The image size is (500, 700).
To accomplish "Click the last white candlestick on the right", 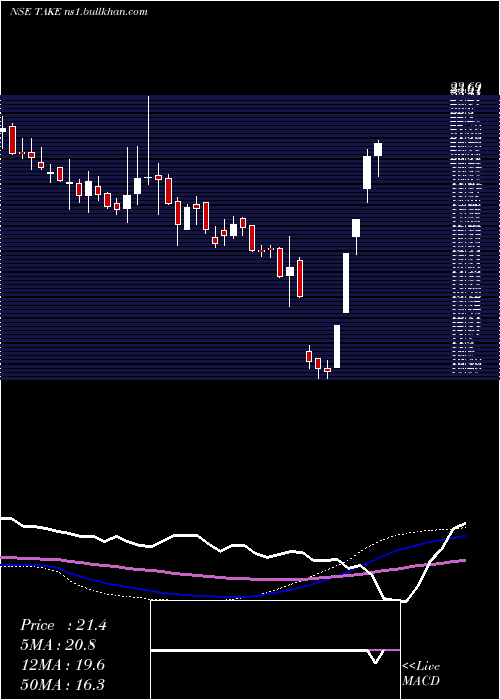I will [x=378, y=150].
